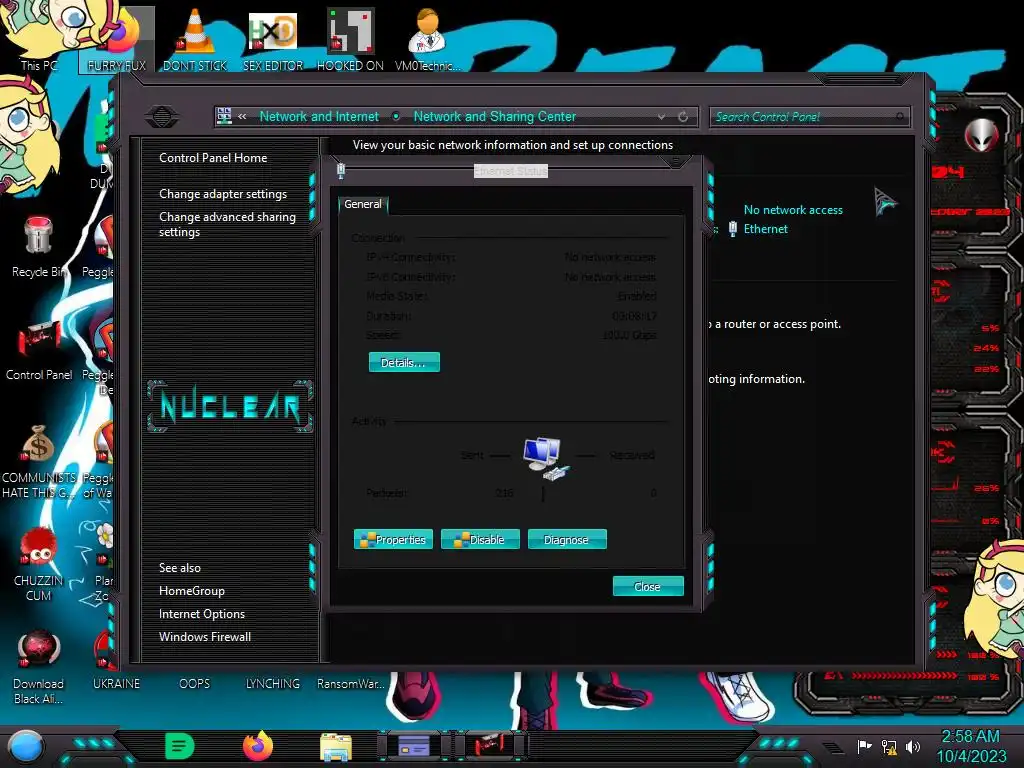Open Control Panel desktop icon
This screenshot has width=1024, height=768.
tap(39, 350)
